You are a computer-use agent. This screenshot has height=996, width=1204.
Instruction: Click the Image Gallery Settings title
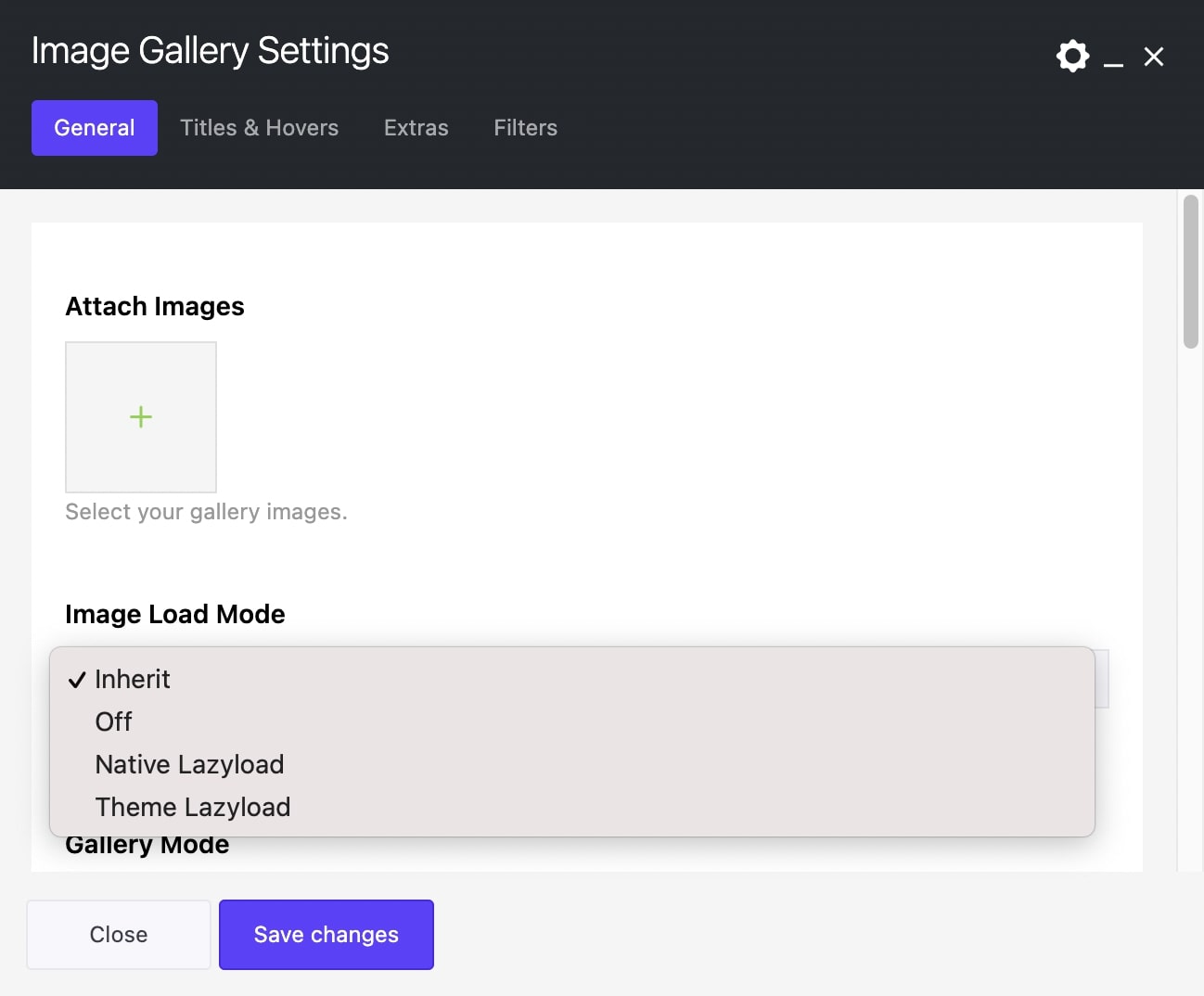pyautogui.click(x=211, y=51)
